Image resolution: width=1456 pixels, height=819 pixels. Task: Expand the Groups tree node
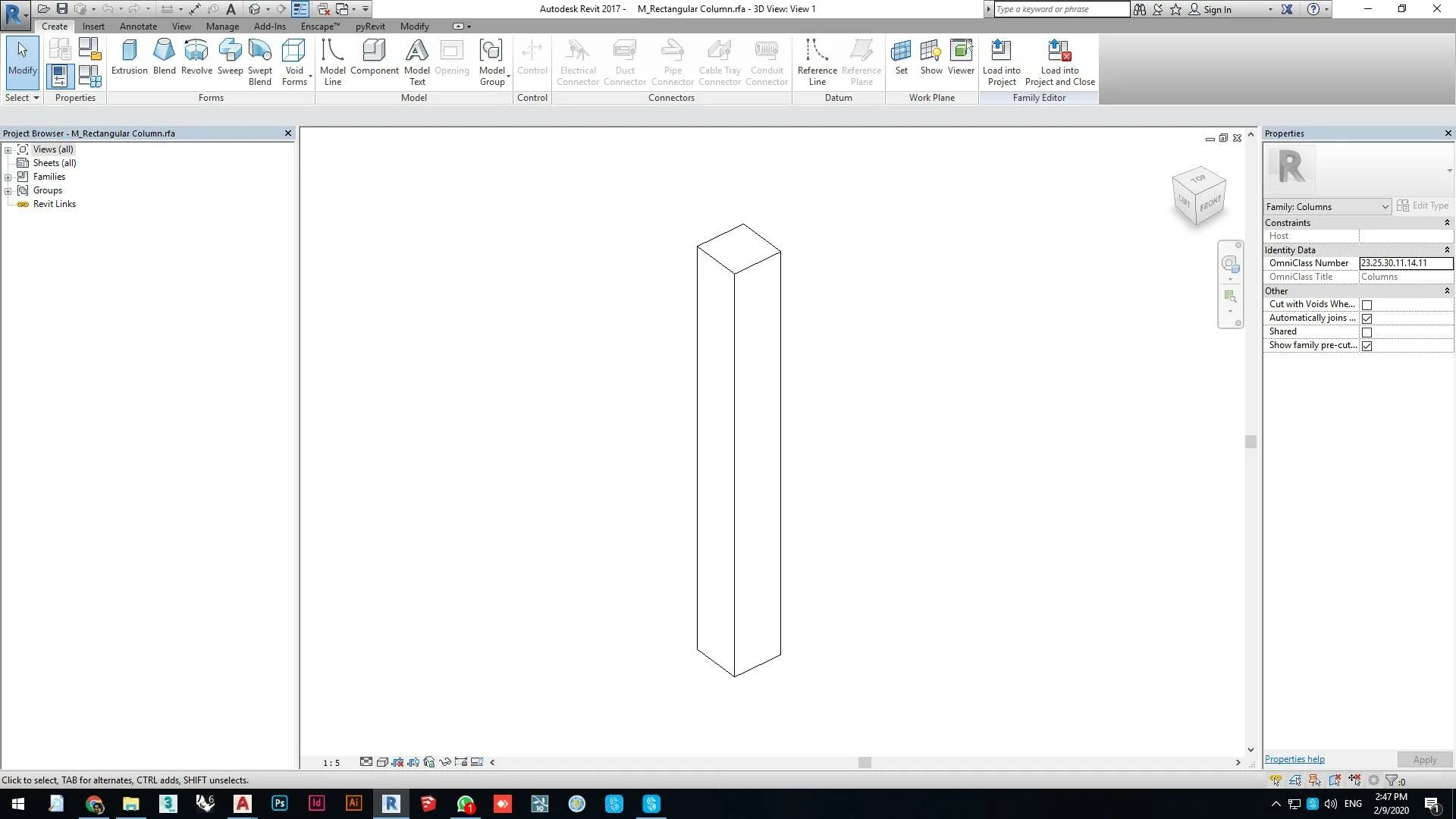(8, 190)
